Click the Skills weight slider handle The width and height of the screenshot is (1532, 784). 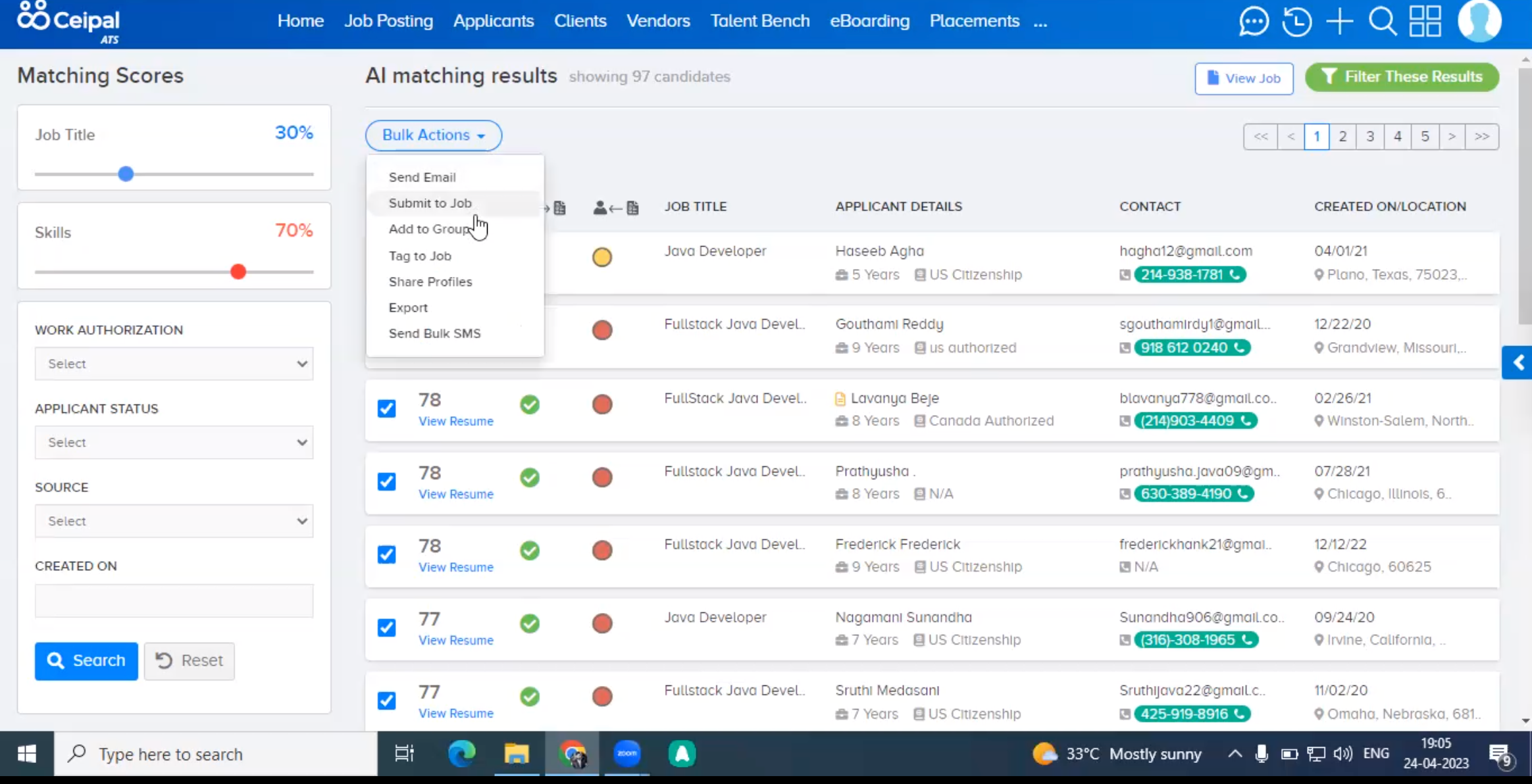(x=238, y=272)
